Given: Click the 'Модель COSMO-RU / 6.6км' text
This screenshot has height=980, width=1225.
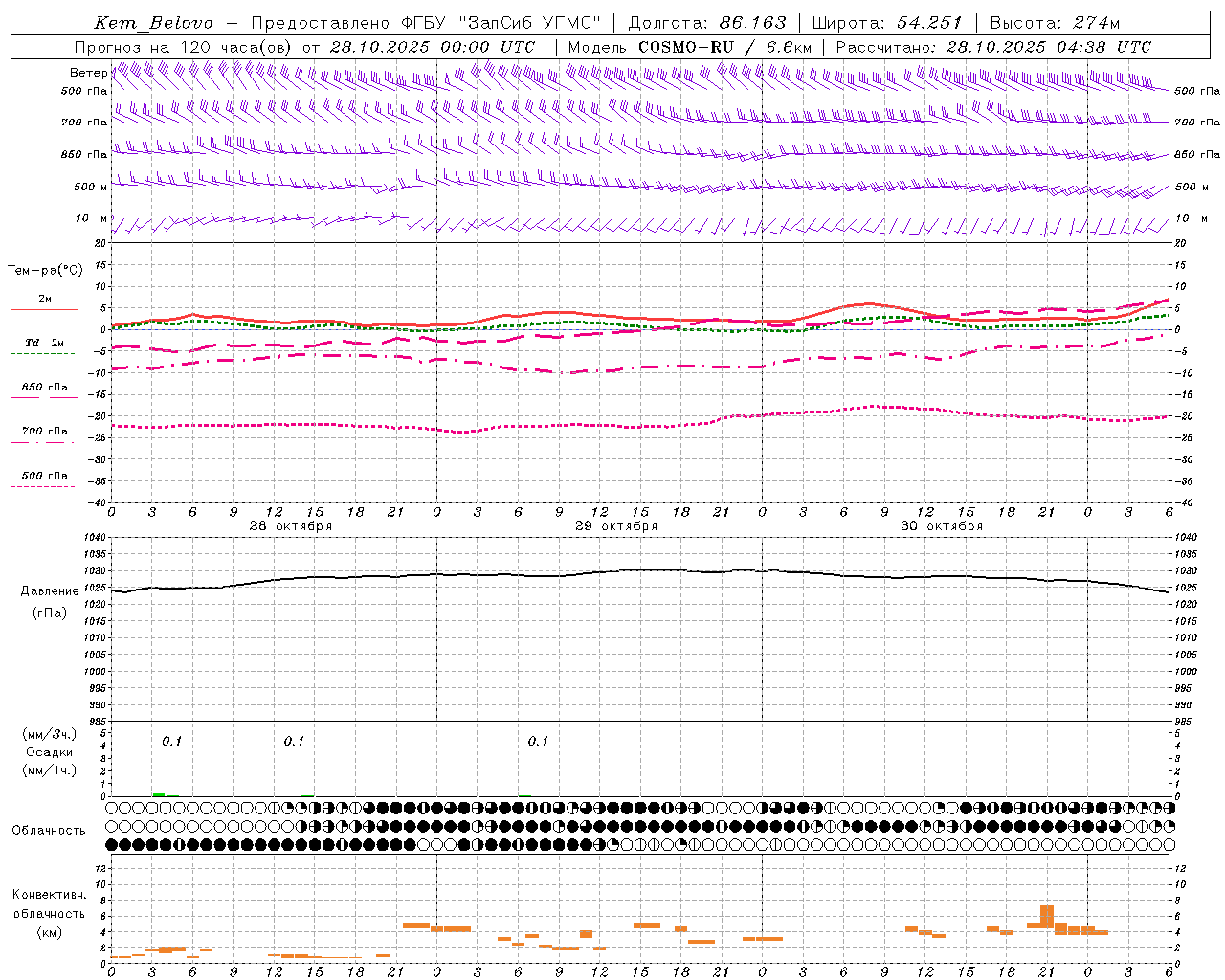Looking at the screenshot, I should tap(690, 47).
